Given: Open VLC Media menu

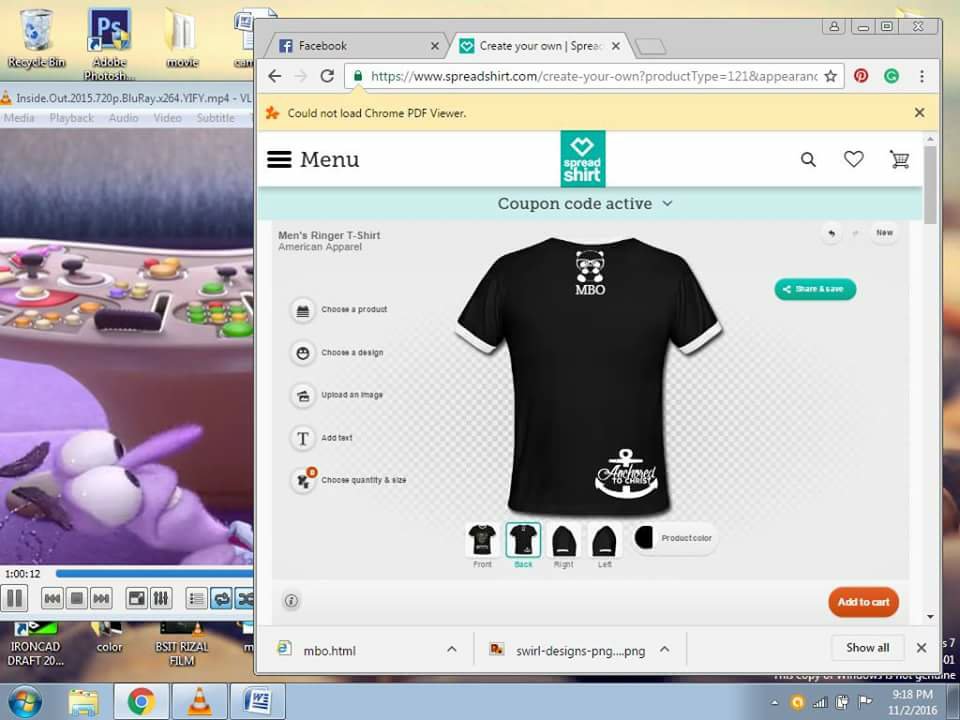Looking at the screenshot, I should point(20,118).
